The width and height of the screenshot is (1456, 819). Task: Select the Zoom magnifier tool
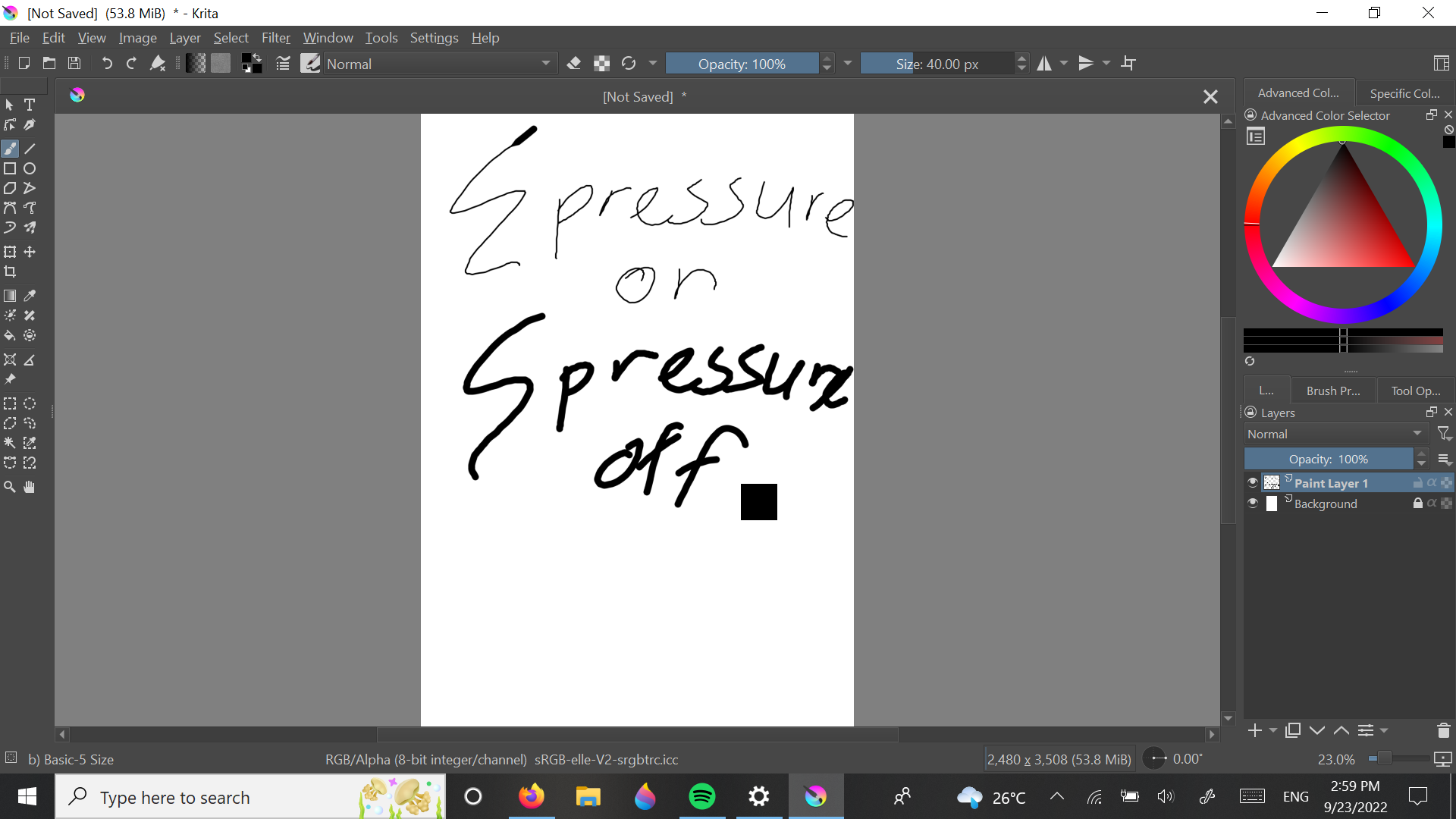coord(10,487)
